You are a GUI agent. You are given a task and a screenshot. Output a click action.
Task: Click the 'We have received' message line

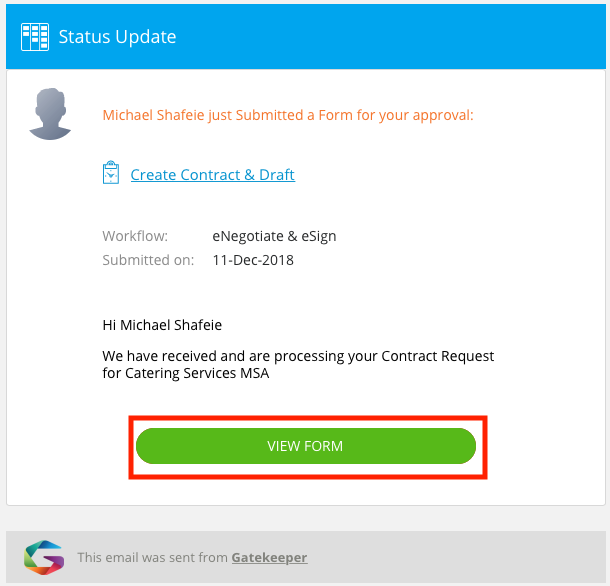click(298, 356)
